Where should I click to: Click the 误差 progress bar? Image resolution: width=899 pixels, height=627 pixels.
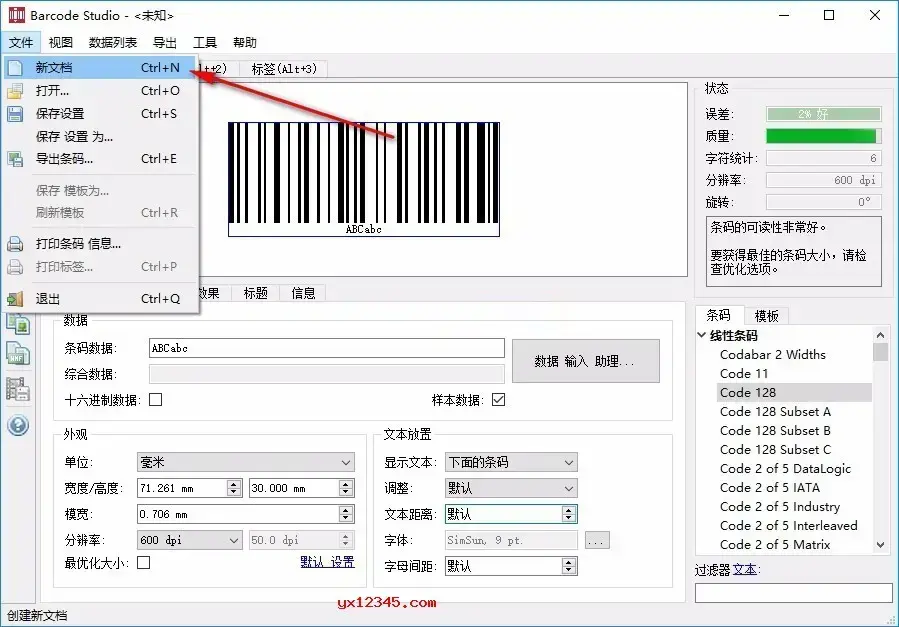click(x=823, y=114)
